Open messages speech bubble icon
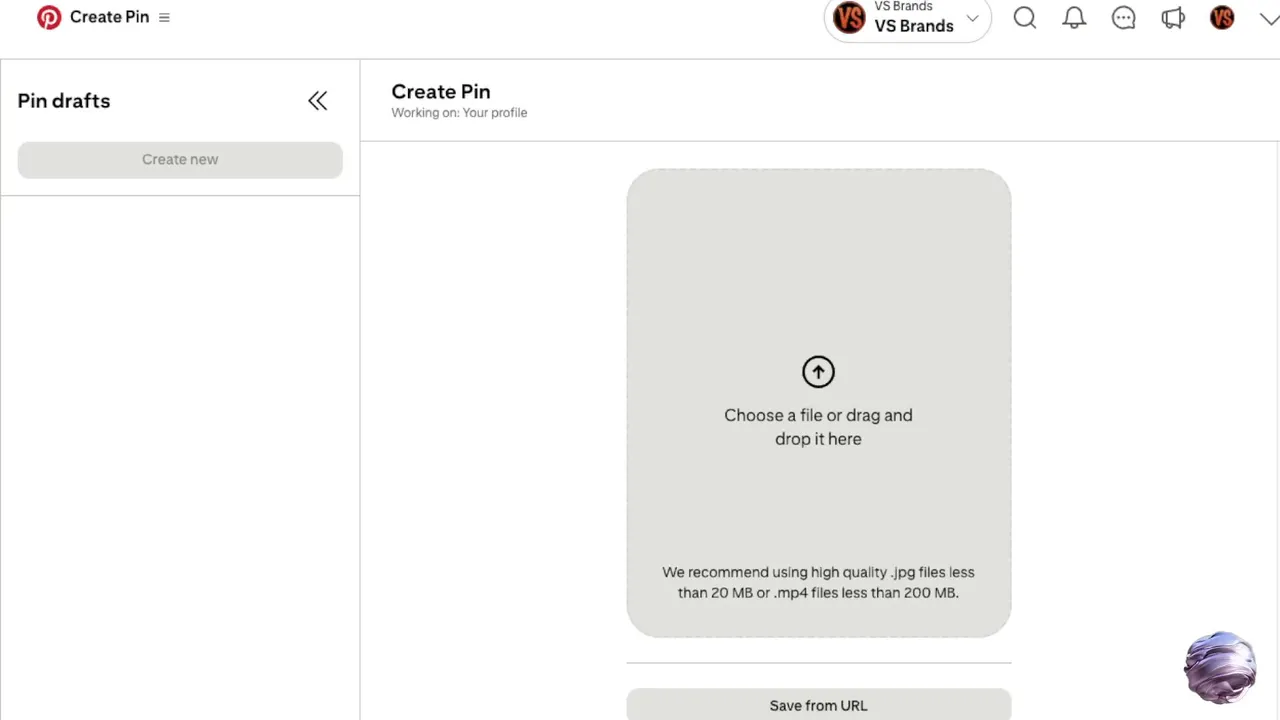 tap(1123, 18)
